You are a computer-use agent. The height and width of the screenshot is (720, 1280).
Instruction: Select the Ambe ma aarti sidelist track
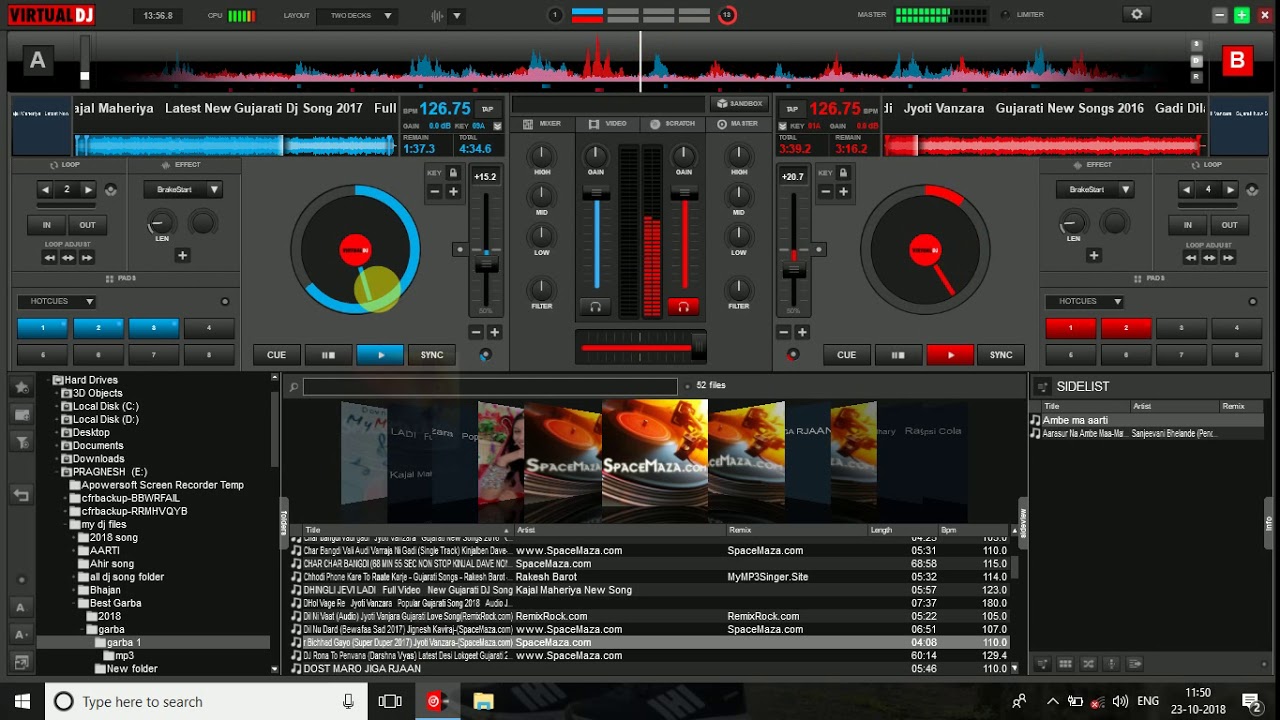point(1146,420)
